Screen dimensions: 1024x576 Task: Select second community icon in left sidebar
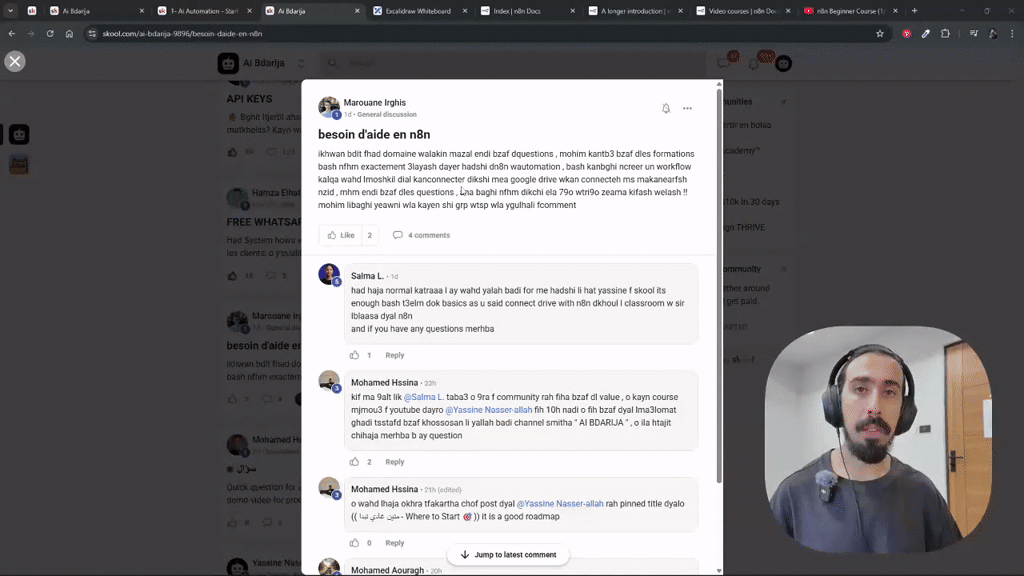[19, 165]
